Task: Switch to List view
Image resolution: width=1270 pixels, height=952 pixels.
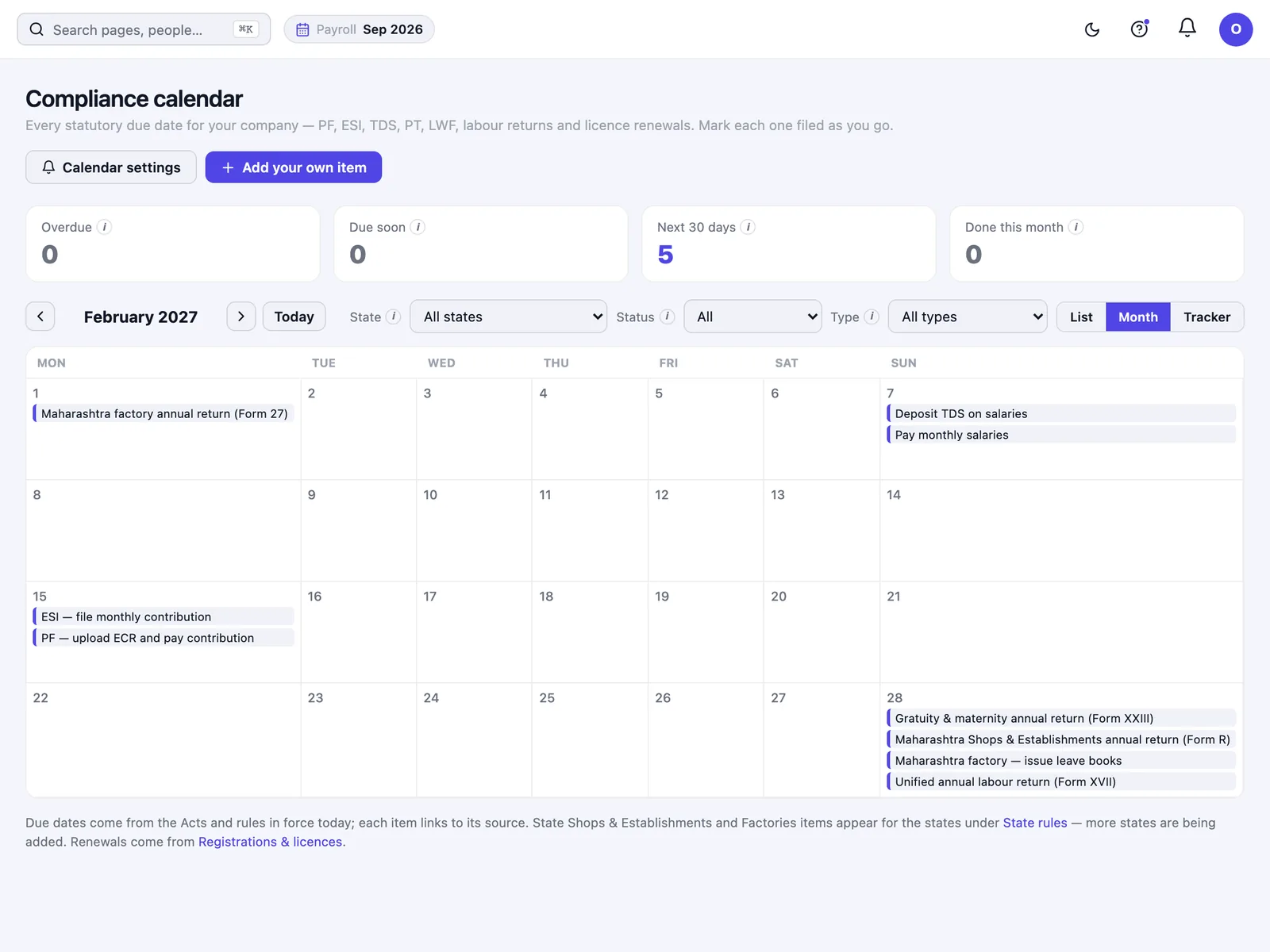Action: tap(1081, 317)
